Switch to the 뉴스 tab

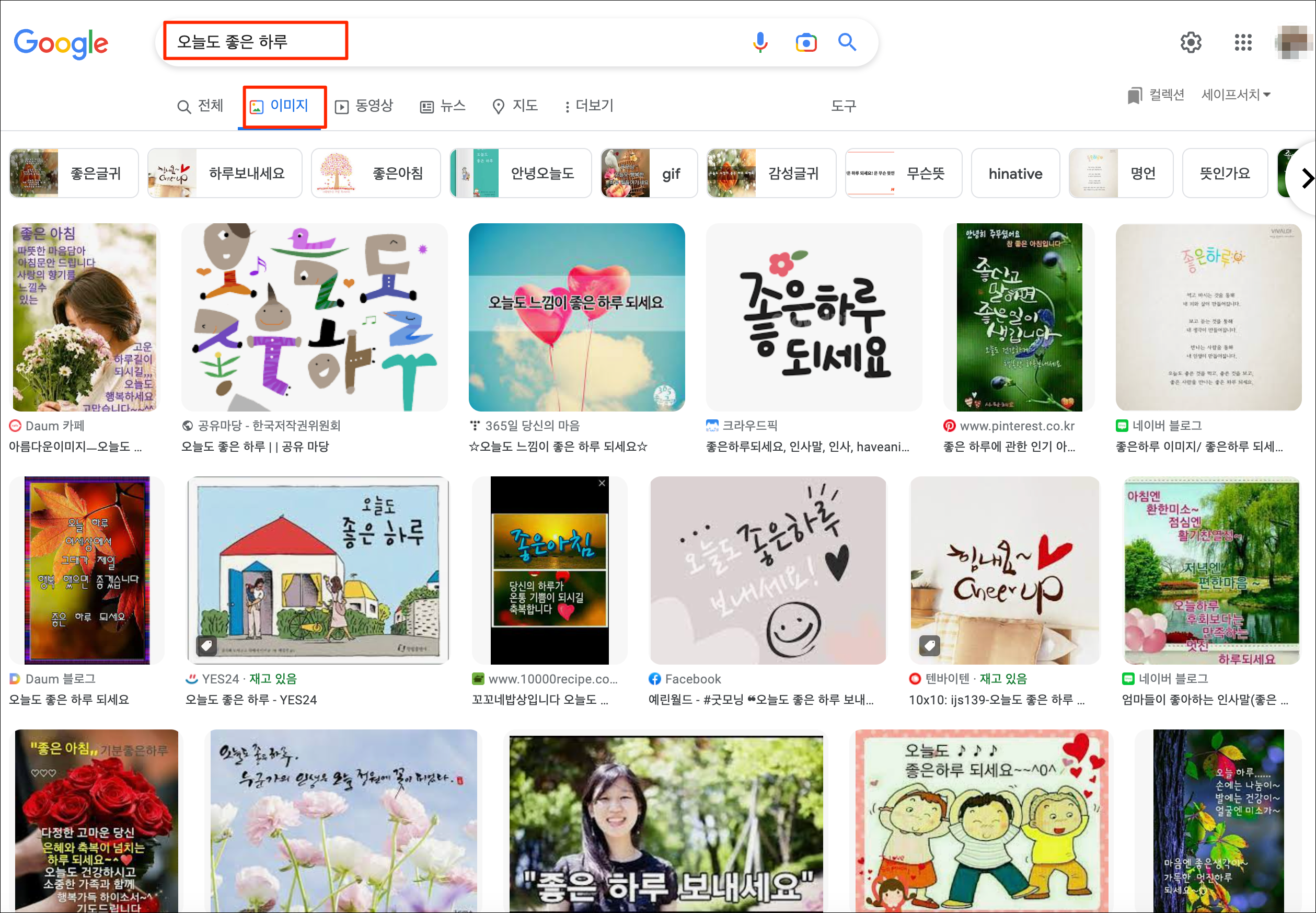click(443, 106)
